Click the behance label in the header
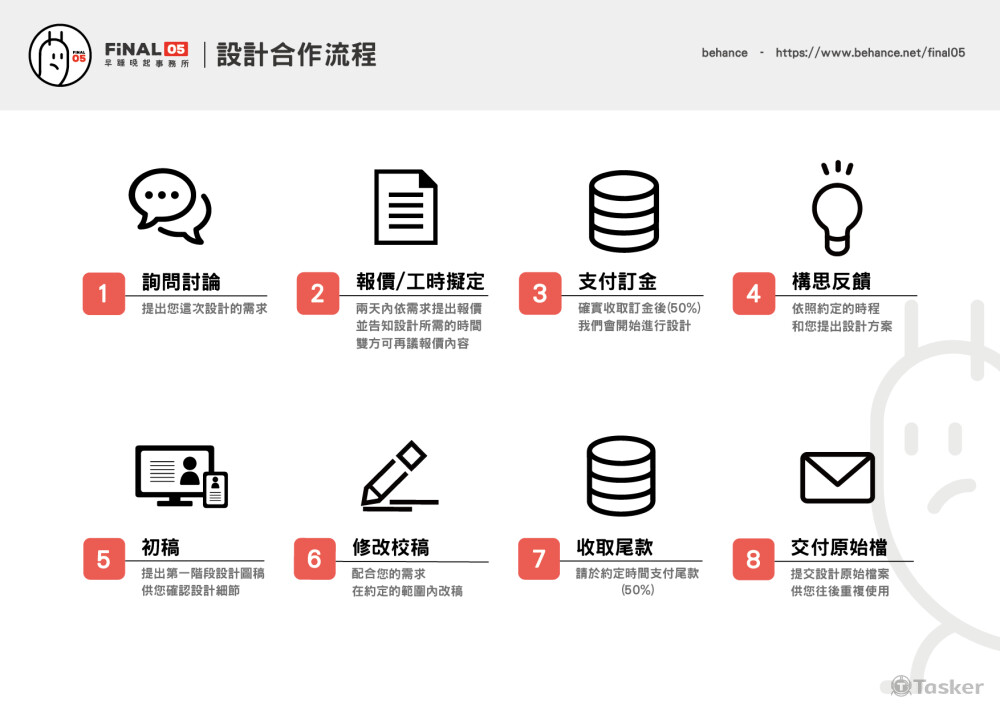This screenshot has width=1000, height=707. click(x=724, y=53)
